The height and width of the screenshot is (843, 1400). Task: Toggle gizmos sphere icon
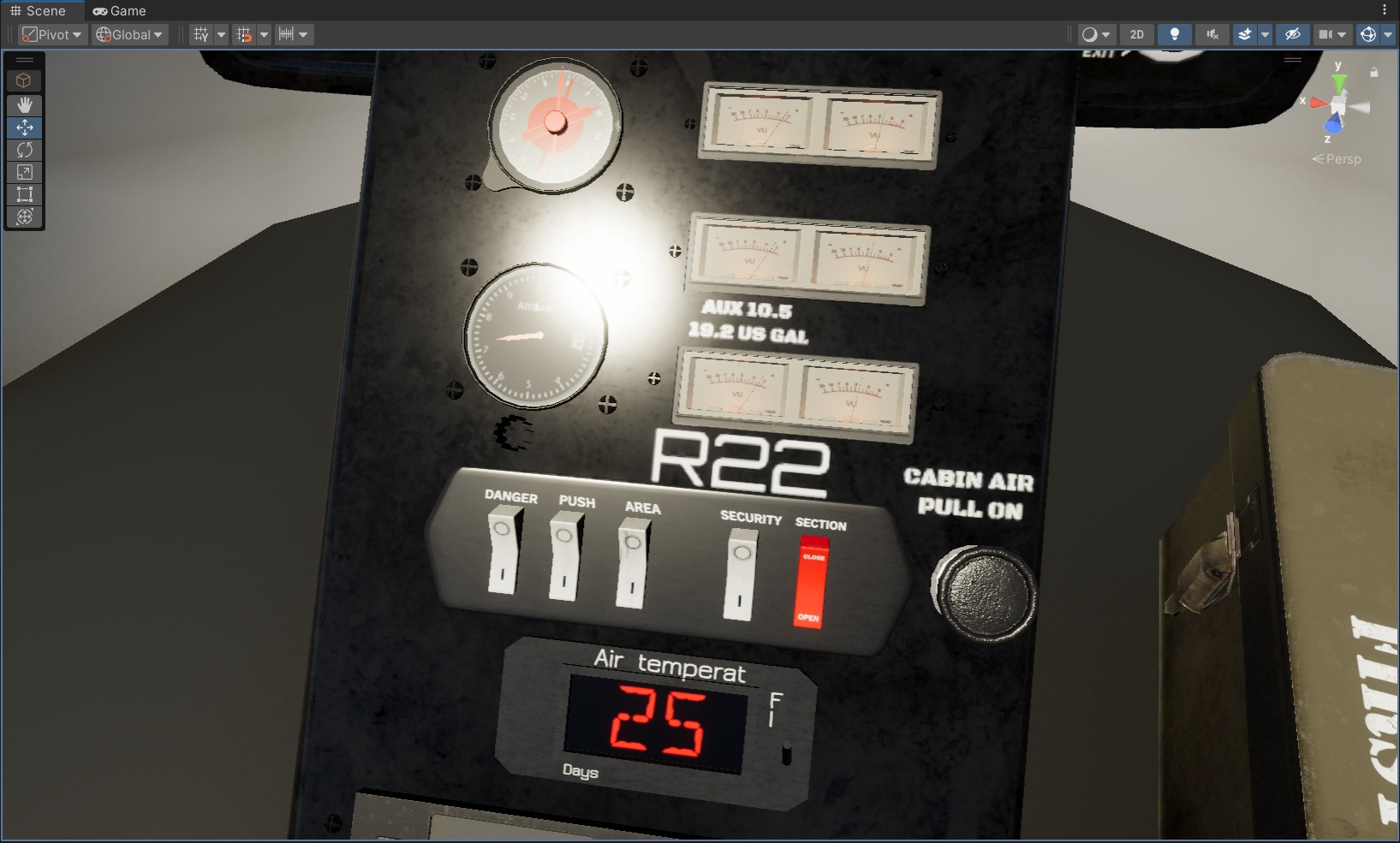[1368, 34]
